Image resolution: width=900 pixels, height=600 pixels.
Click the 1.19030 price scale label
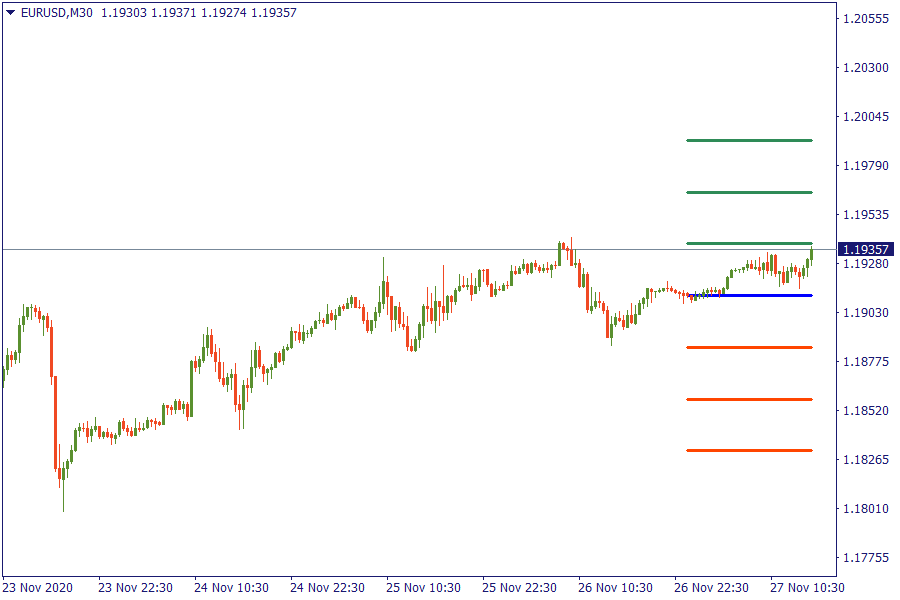point(866,313)
